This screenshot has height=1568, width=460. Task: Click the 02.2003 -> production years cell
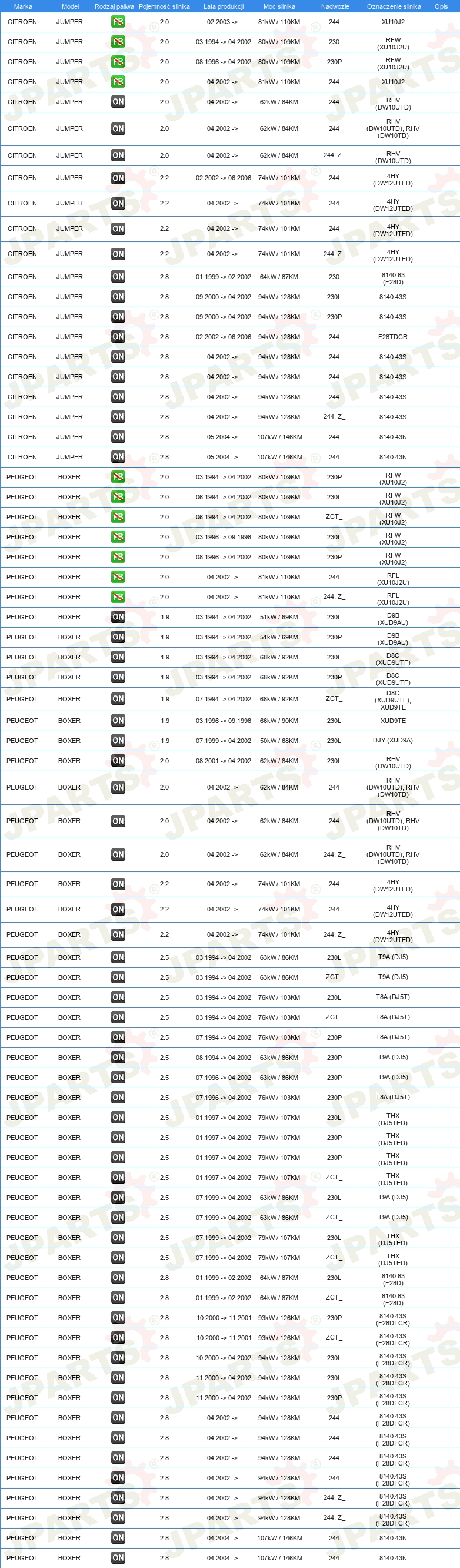(222, 22)
